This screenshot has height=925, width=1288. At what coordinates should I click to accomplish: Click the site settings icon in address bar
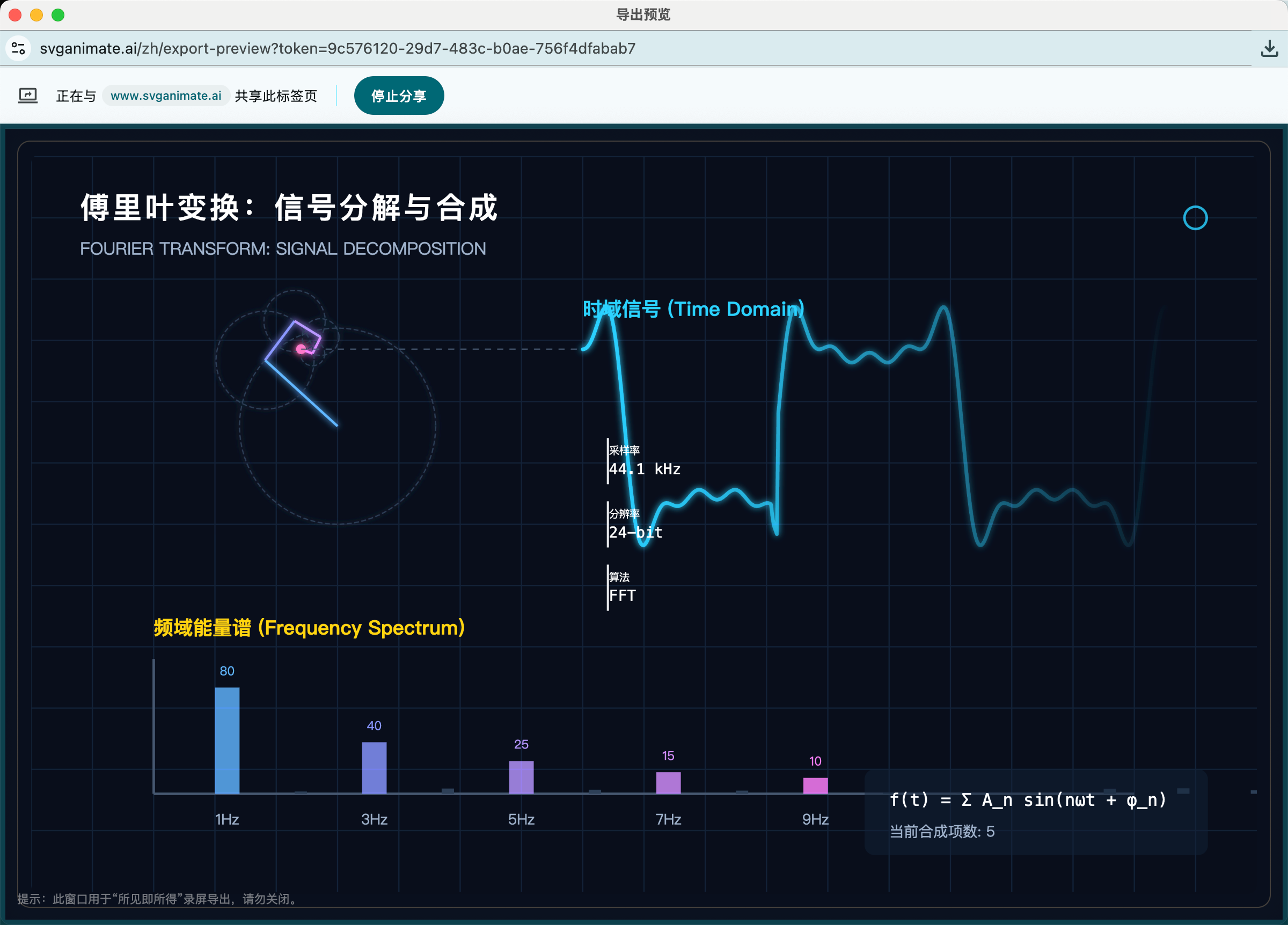18,48
